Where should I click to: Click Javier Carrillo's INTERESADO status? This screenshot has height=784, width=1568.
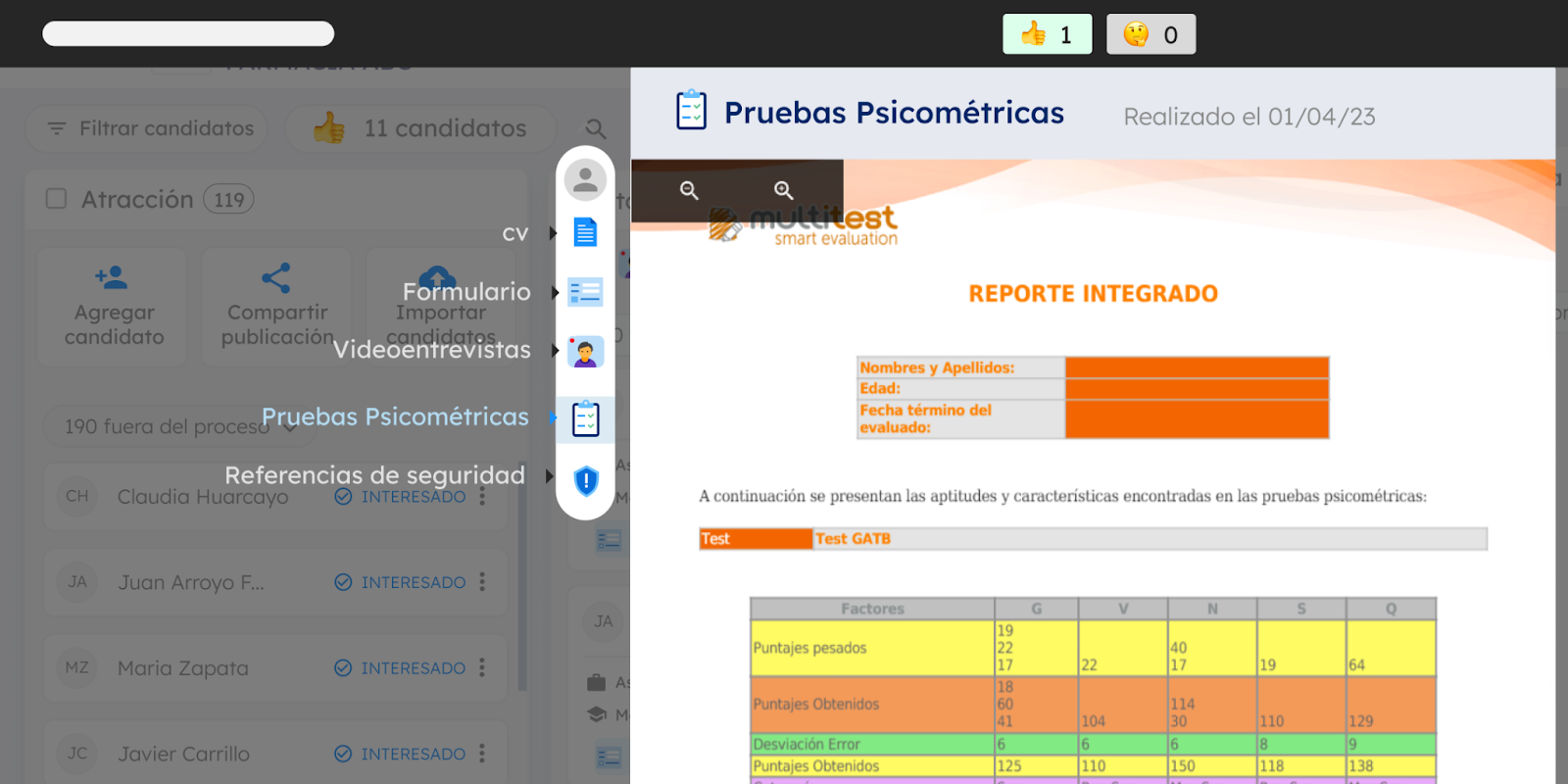click(x=401, y=754)
